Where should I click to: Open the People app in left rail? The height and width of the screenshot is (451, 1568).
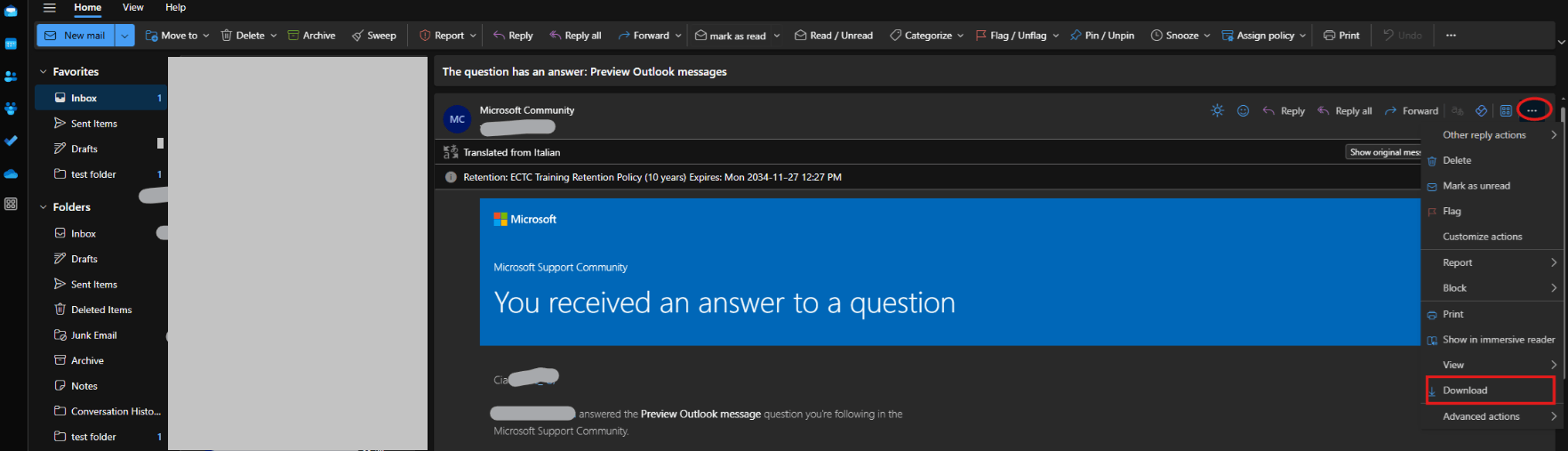pos(11,77)
